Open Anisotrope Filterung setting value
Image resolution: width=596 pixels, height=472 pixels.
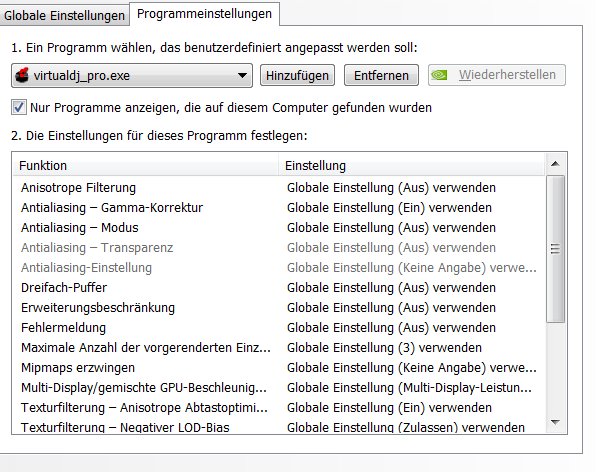pos(391,188)
